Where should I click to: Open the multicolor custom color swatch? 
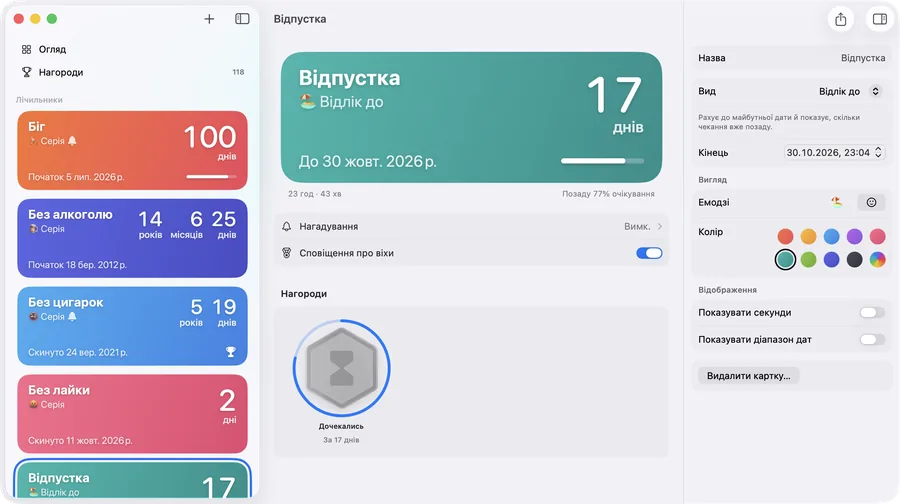[x=877, y=259]
